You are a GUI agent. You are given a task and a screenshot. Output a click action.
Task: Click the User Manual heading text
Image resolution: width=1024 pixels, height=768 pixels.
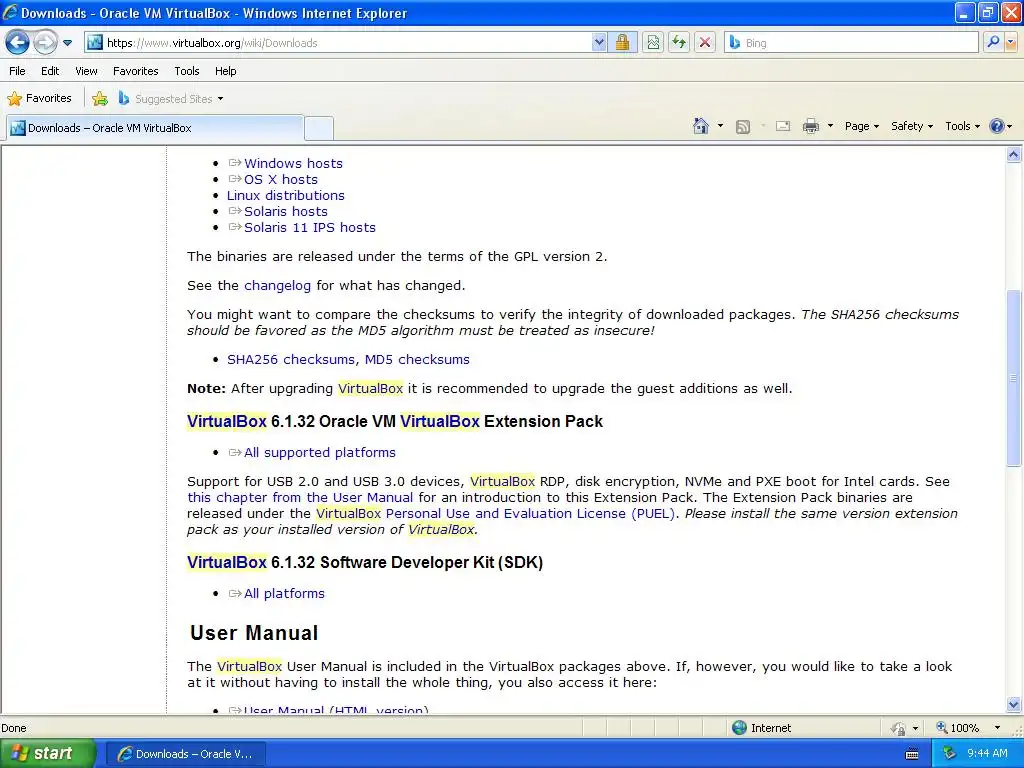pyautogui.click(x=254, y=633)
